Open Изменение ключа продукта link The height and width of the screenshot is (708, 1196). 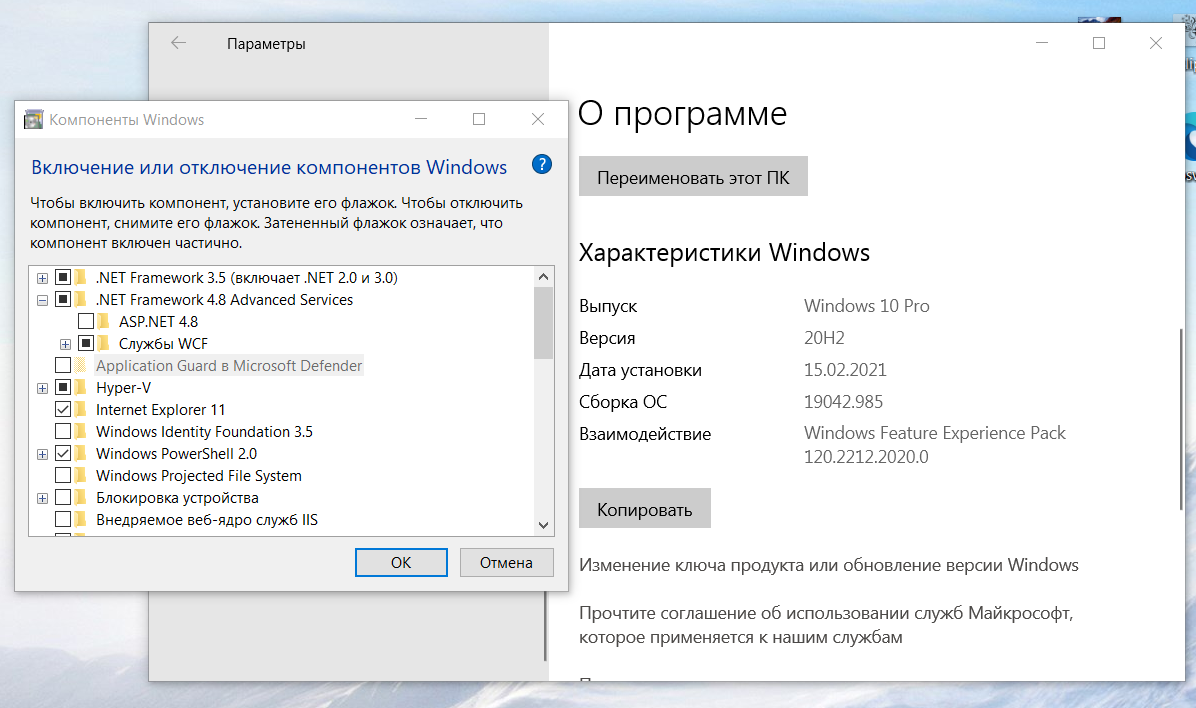[x=828, y=565]
